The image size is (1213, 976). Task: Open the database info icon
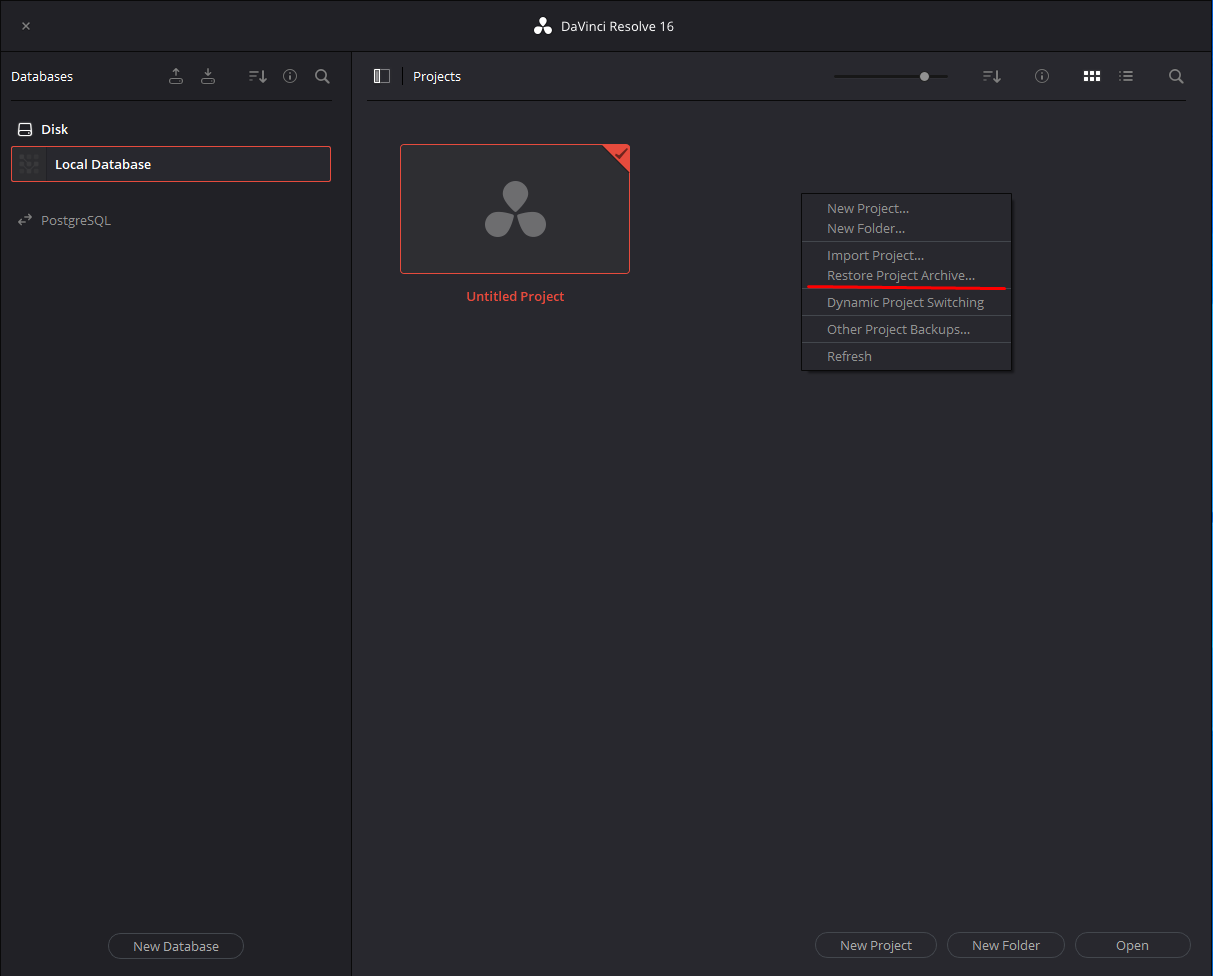coord(290,76)
